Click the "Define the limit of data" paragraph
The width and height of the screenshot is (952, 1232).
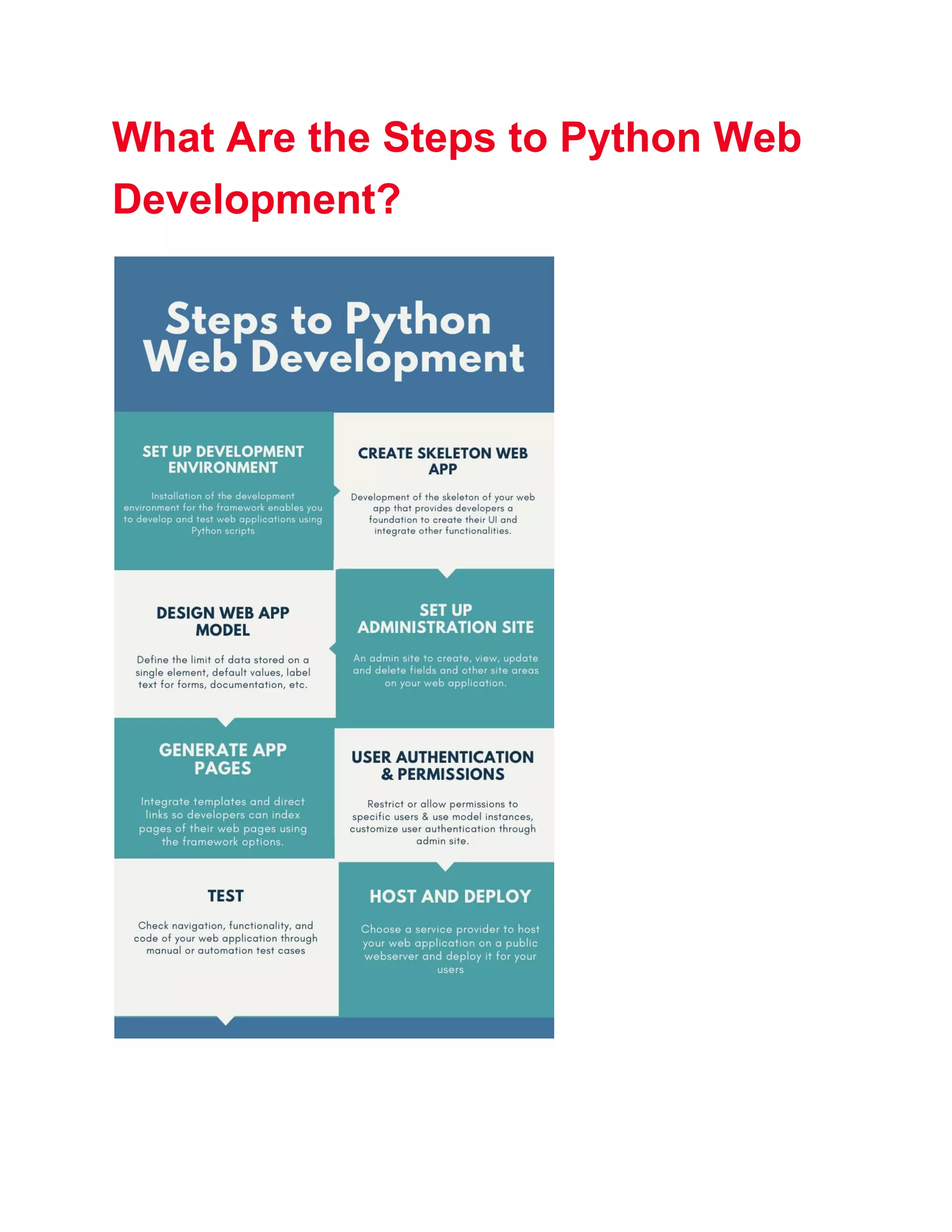point(223,672)
